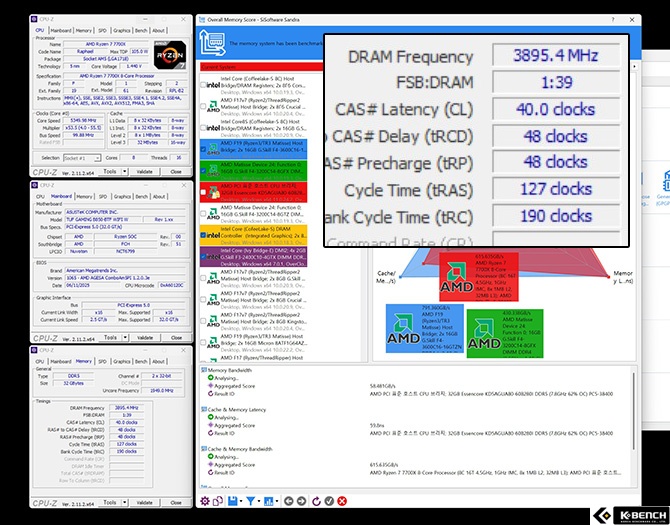Viewport: 670px width, 525px height.
Task: Switch to CPU tab in the bottom CPU-Z window
Action: [40, 361]
